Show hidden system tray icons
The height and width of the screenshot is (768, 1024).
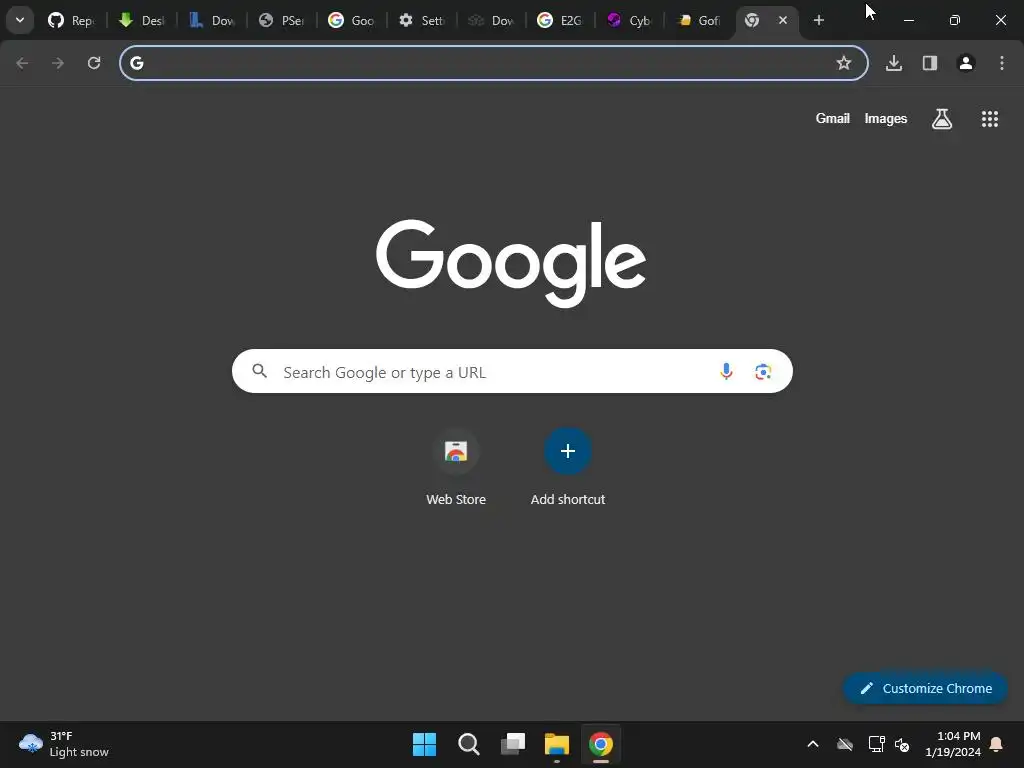(813, 744)
